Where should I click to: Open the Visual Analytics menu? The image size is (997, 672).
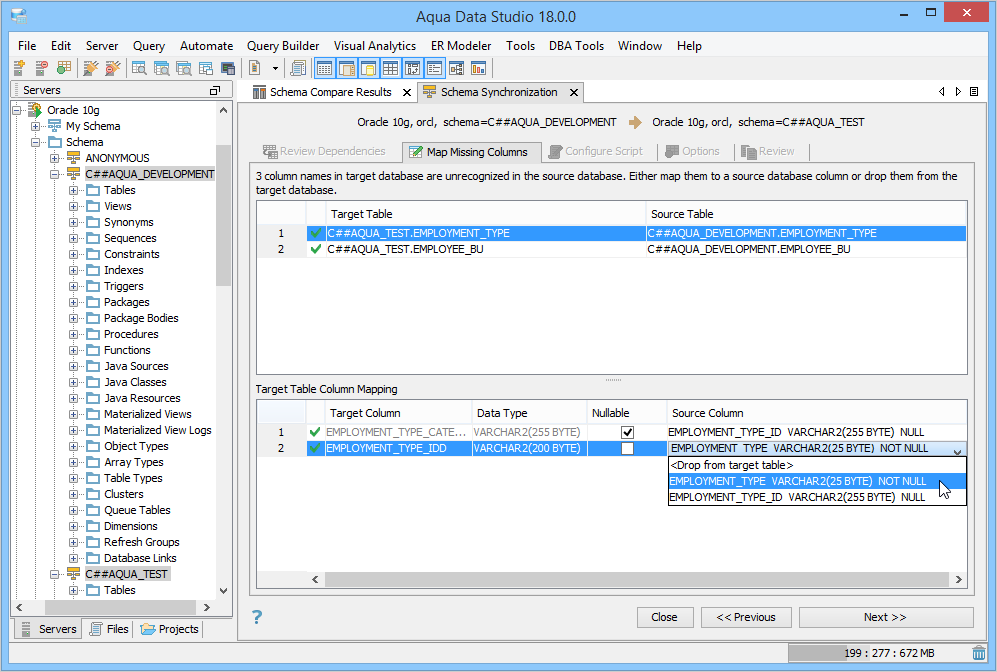click(375, 46)
